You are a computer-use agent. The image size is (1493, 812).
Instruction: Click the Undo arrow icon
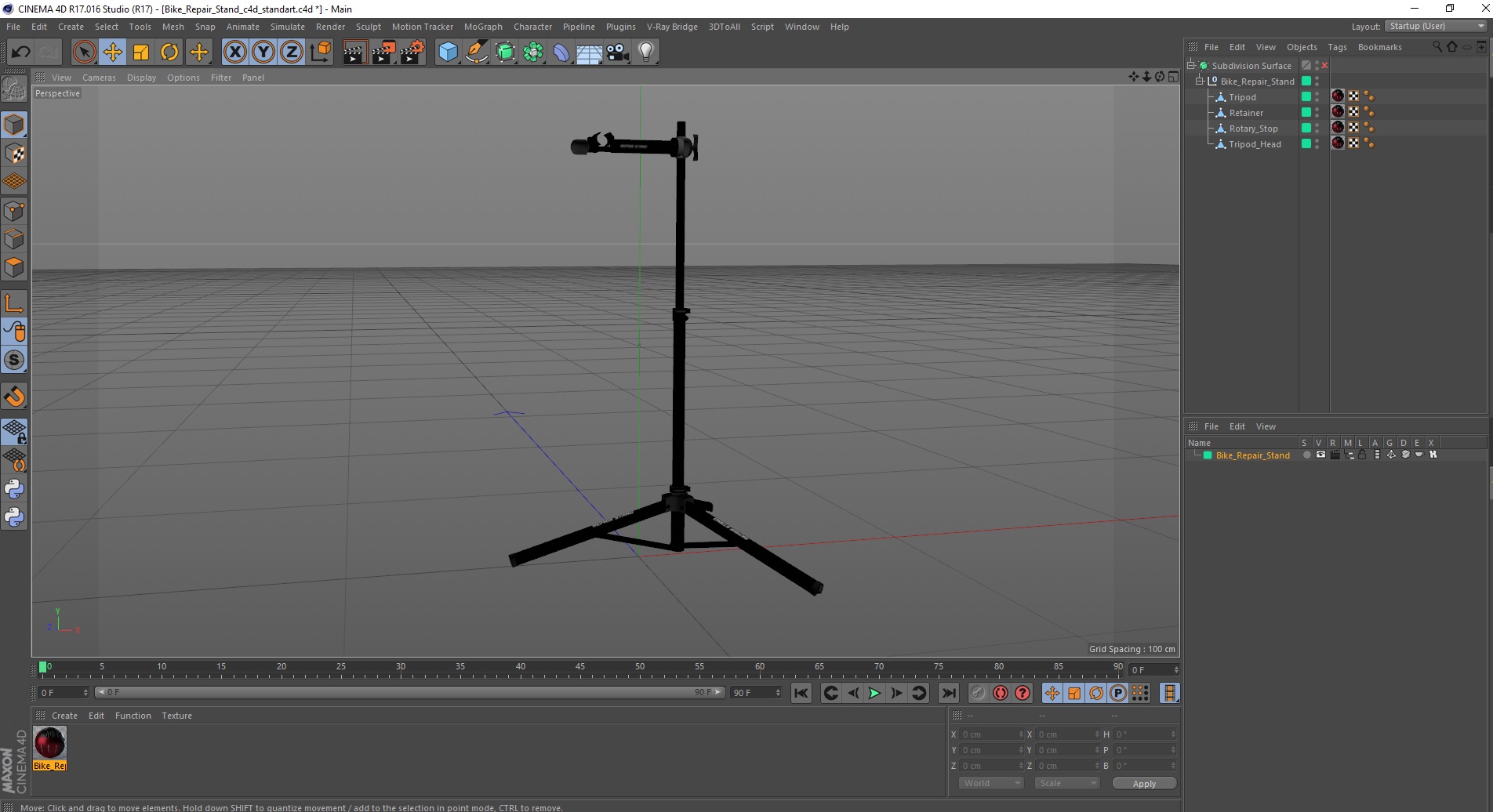coord(20,53)
